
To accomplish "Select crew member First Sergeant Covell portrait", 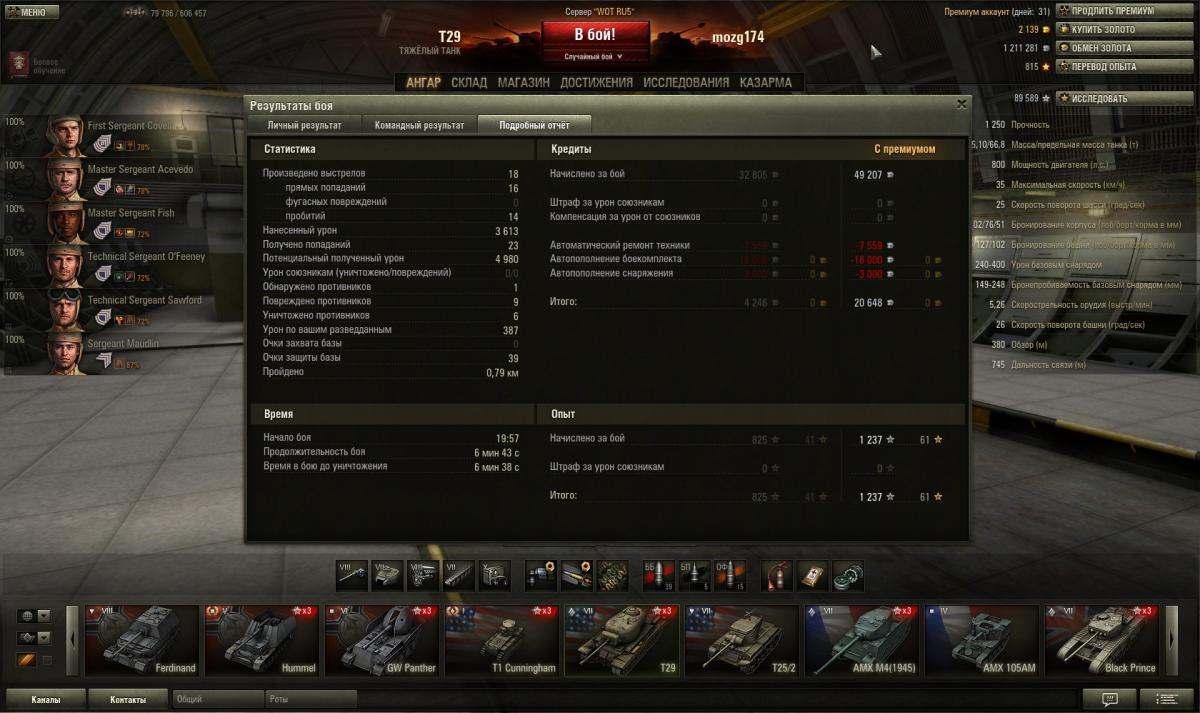I will [66, 137].
